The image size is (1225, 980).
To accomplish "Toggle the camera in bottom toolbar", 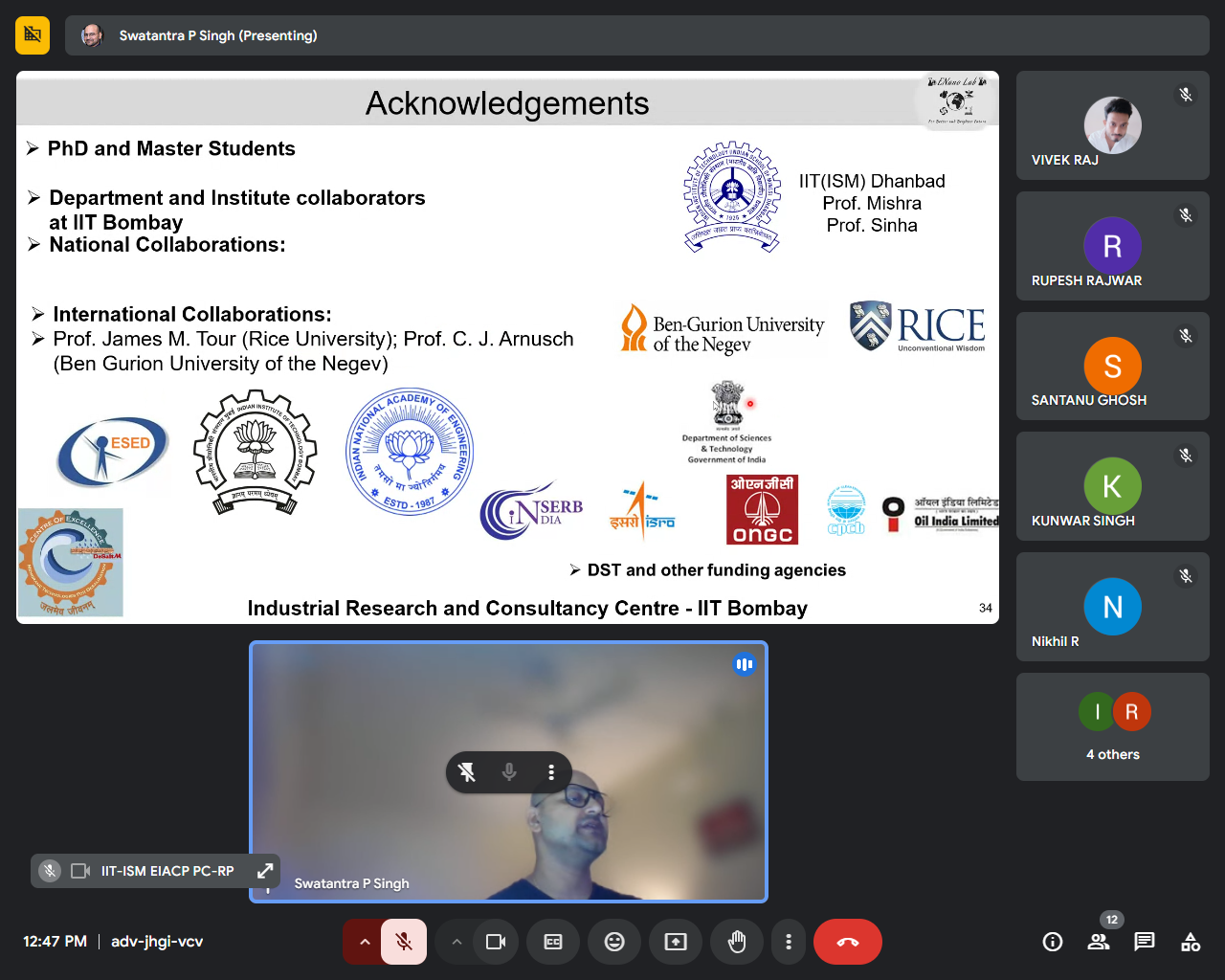I will 496,942.
